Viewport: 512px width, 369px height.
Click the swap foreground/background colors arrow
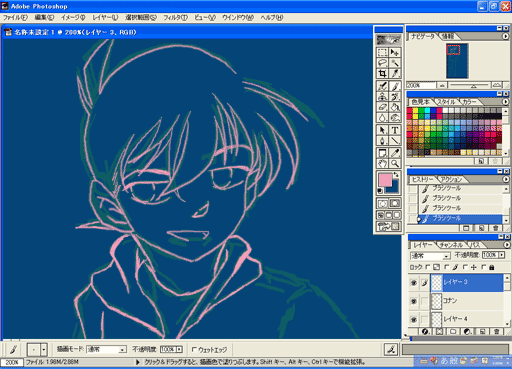pos(396,174)
